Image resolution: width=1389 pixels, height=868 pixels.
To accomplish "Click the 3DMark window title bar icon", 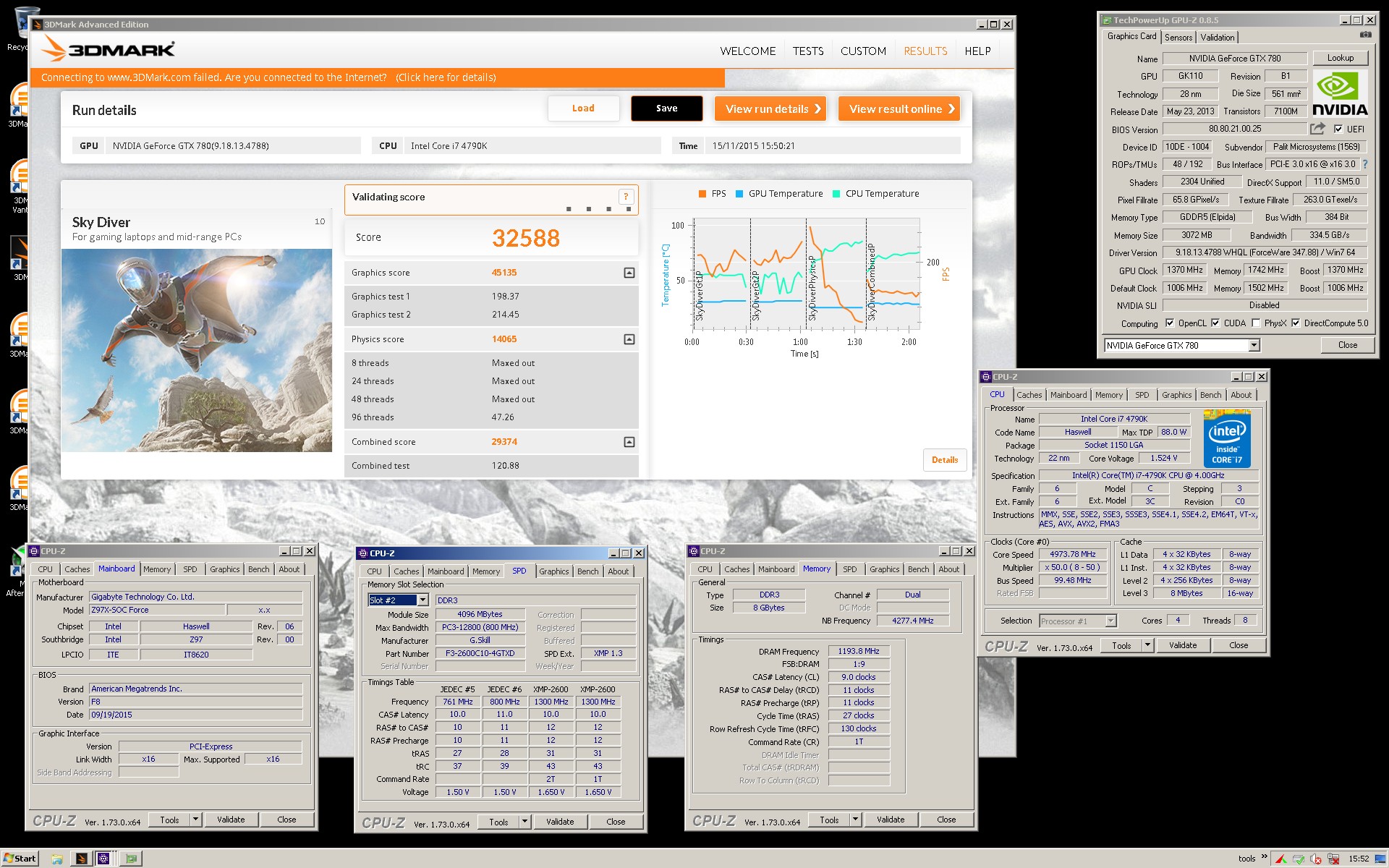I will (38, 24).
